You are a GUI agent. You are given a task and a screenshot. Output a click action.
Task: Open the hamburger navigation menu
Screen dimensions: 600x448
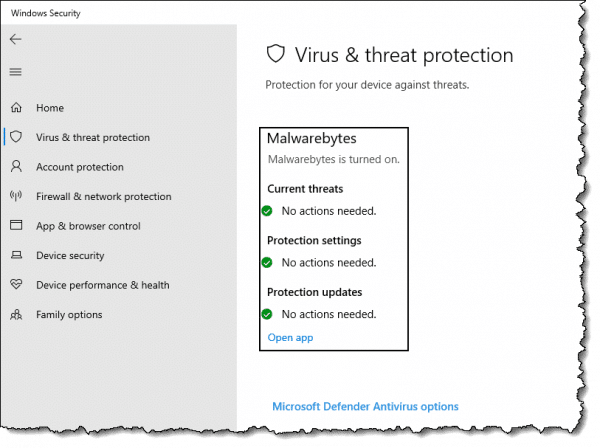coord(16,72)
